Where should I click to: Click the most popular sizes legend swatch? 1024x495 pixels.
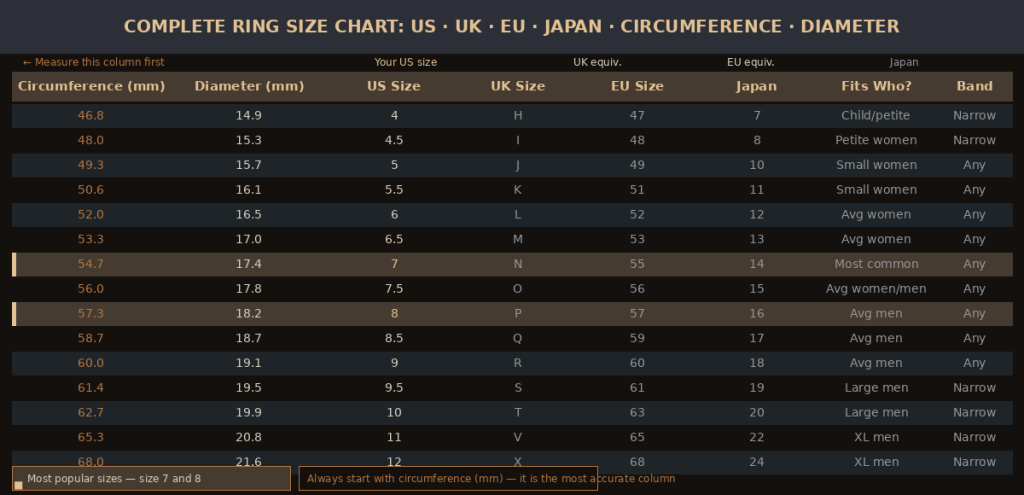(x=18, y=485)
